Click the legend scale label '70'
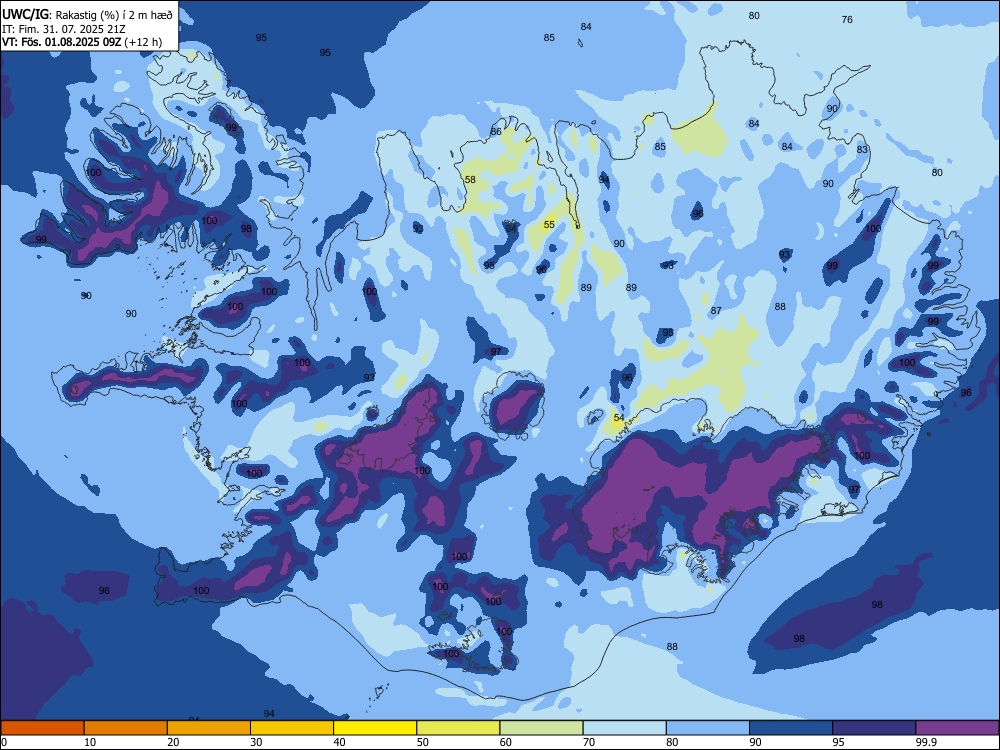 point(589,742)
